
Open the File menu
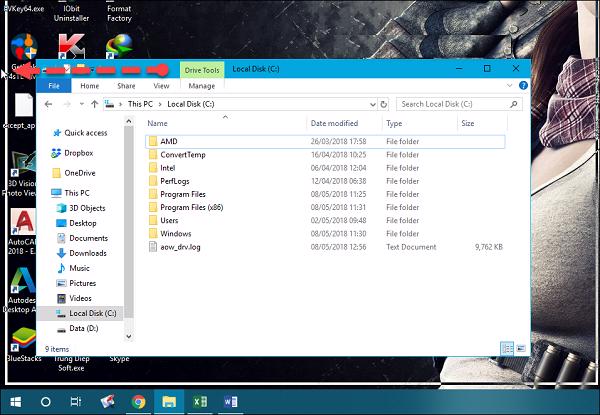coord(54,86)
